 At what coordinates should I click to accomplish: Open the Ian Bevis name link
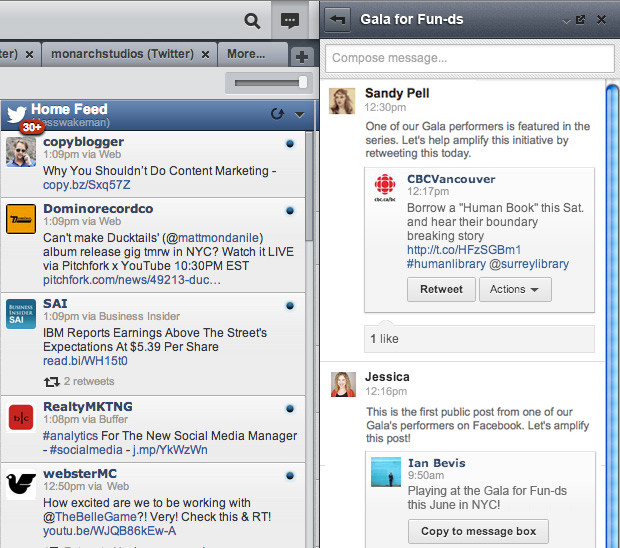point(437,463)
